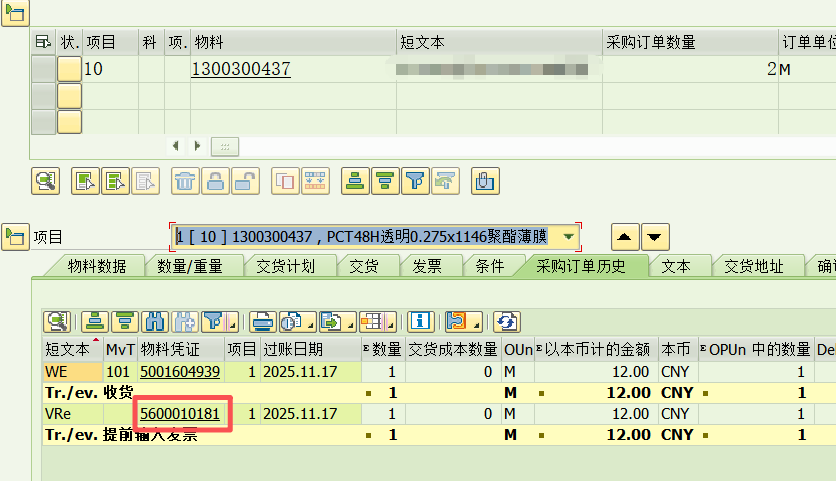Click the refresh icon in history toolbar
Screen dimensions: 836x481
click(507, 322)
